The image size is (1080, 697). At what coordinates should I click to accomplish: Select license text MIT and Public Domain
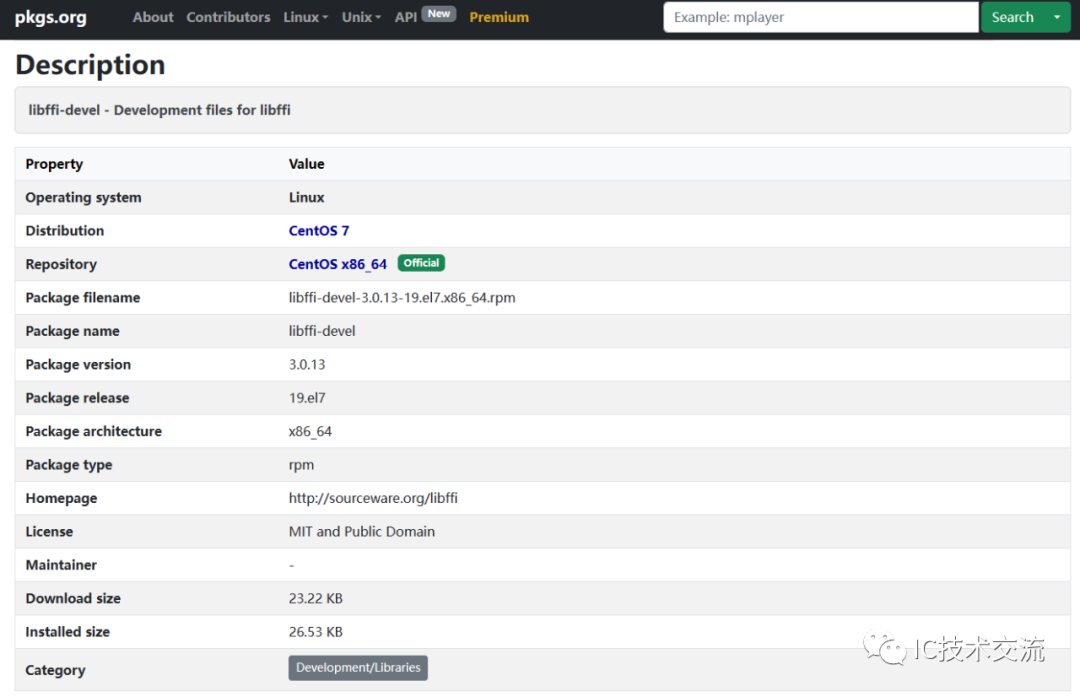click(362, 532)
